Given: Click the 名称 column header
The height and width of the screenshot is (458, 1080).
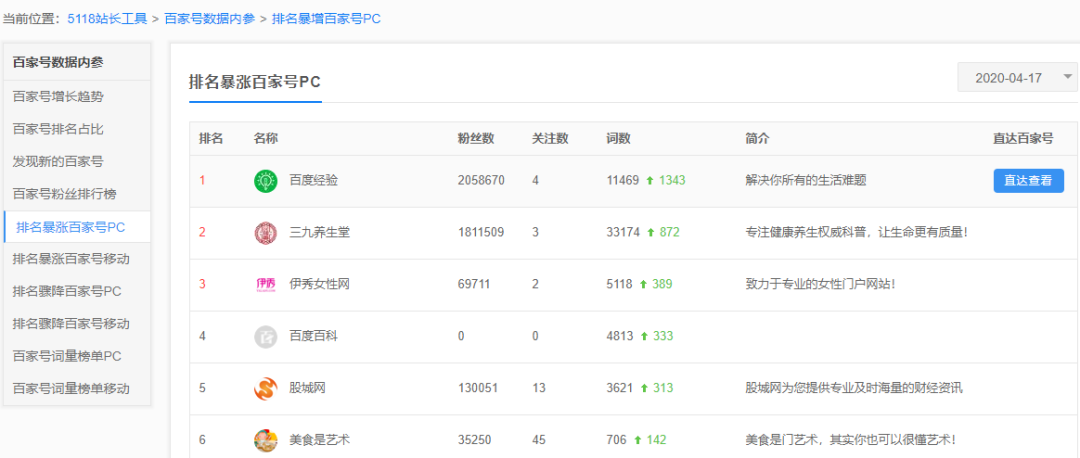Looking at the screenshot, I should 266,138.
